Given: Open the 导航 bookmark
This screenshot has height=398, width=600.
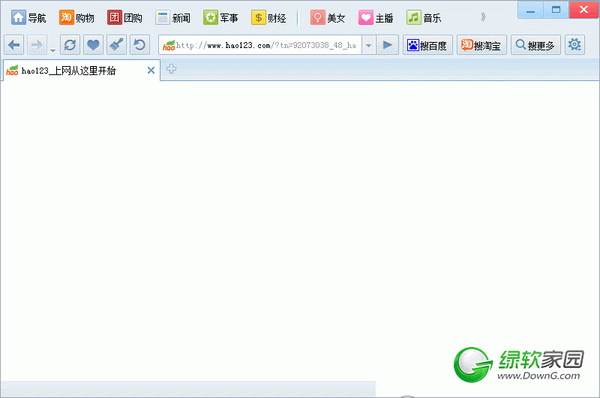Looking at the screenshot, I should (29, 18).
